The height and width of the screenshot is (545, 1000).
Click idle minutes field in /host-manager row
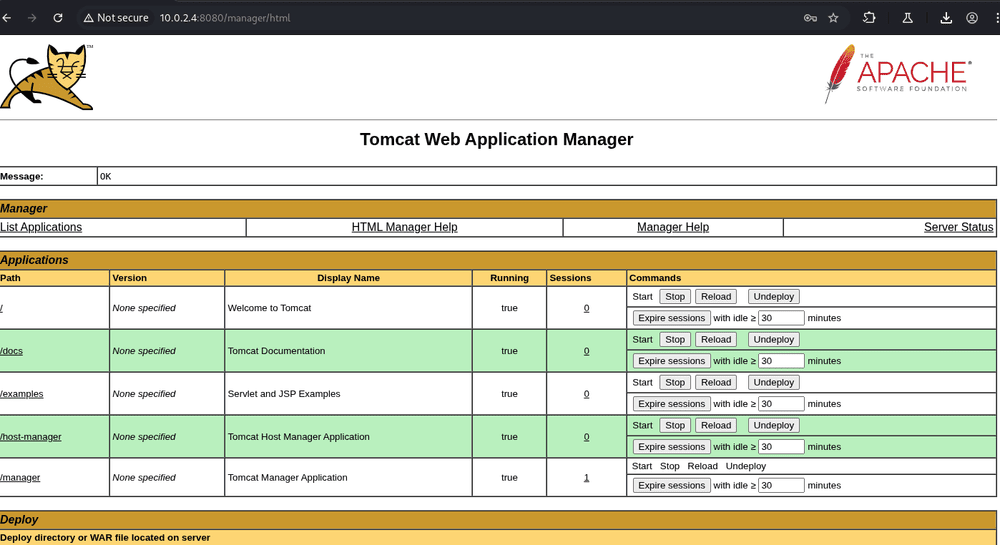pyautogui.click(x=781, y=447)
